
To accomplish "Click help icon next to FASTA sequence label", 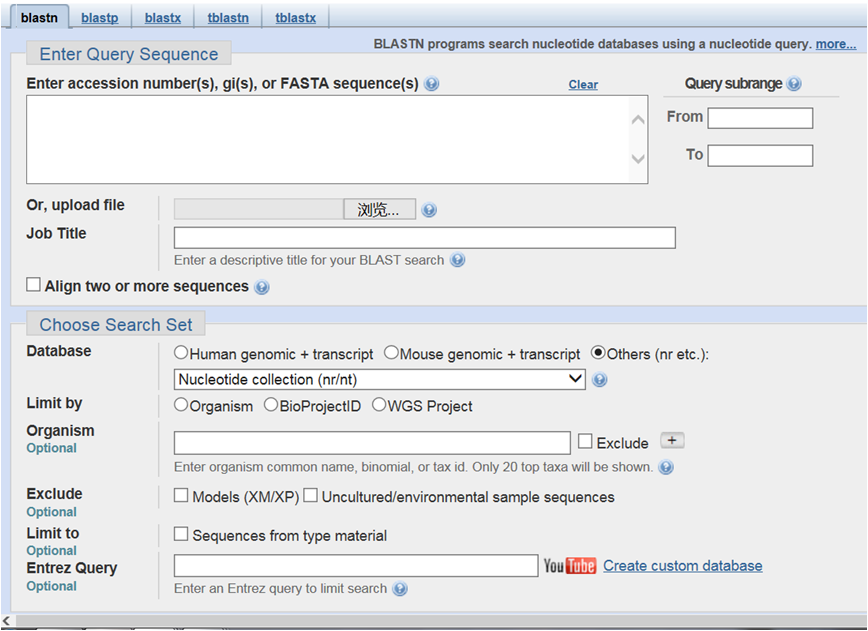I will point(432,84).
